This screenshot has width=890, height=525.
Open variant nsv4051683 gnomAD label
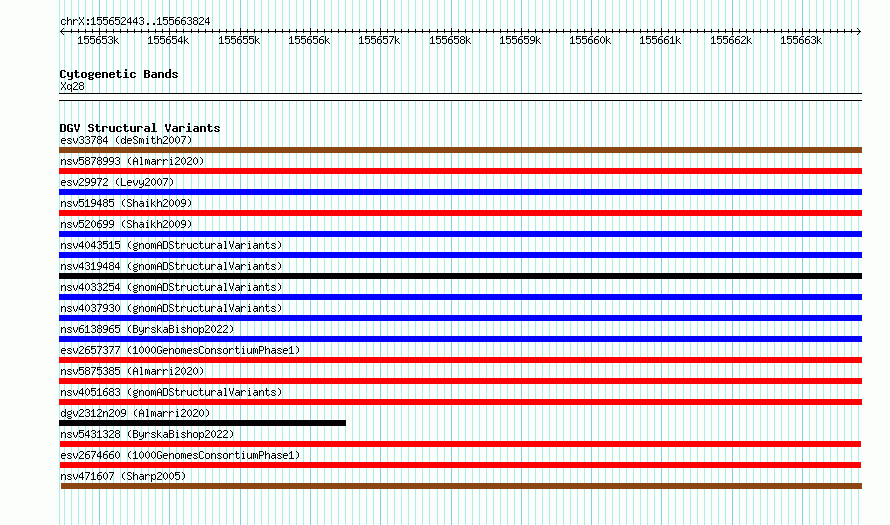(171, 392)
